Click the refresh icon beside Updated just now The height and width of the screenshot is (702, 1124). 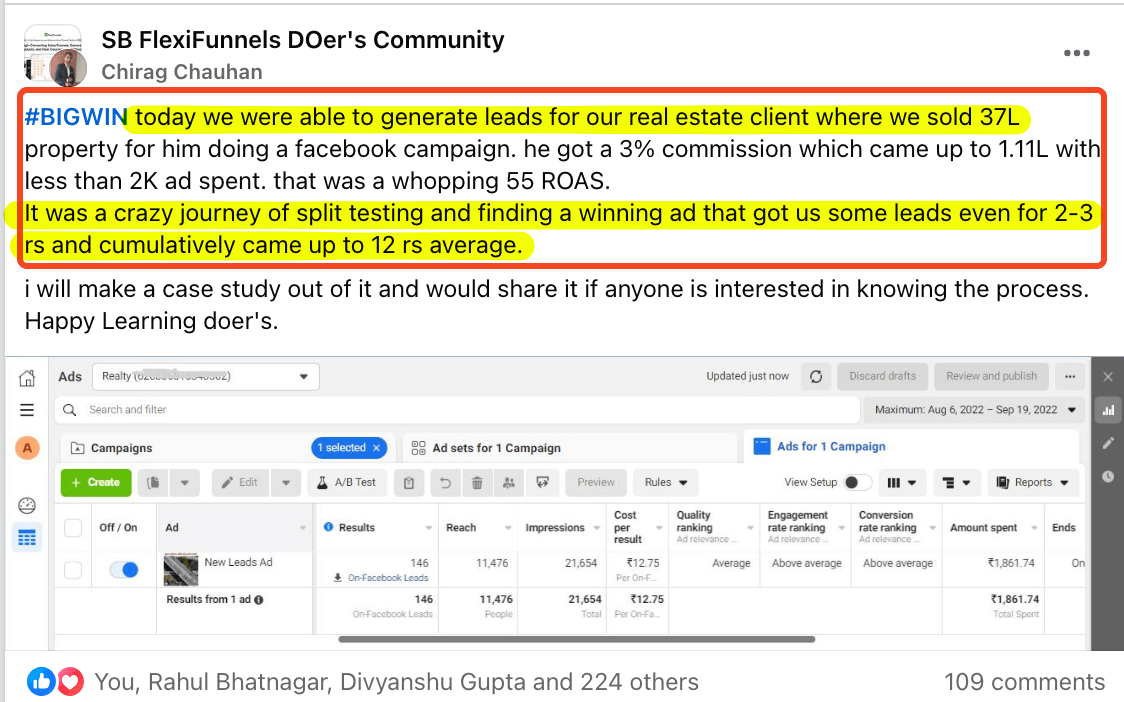click(816, 376)
